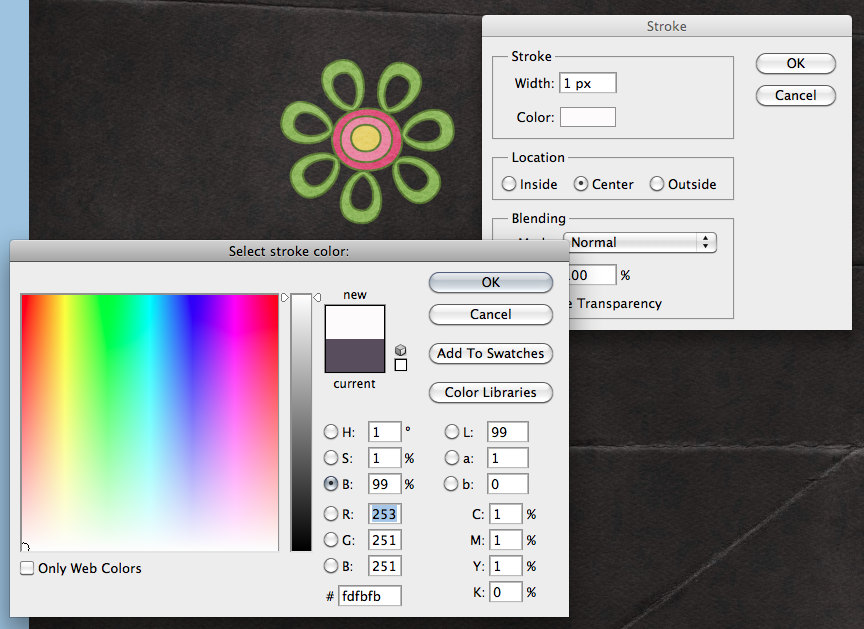Select the R red radio button
This screenshot has height=629, width=864.
pyautogui.click(x=331, y=514)
